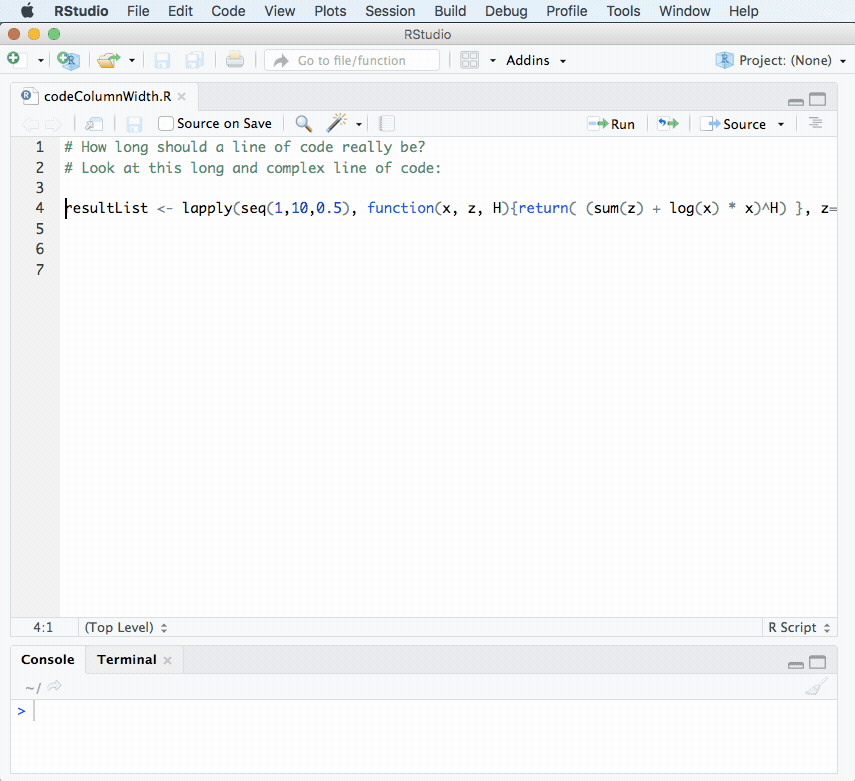Image resolution: width=855 pixels, height=781 pixels.
Task: Switch to the Console tab
Action: (47, 659)
